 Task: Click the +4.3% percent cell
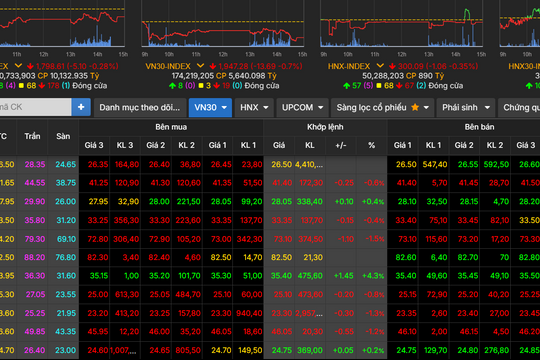[373, 276]
